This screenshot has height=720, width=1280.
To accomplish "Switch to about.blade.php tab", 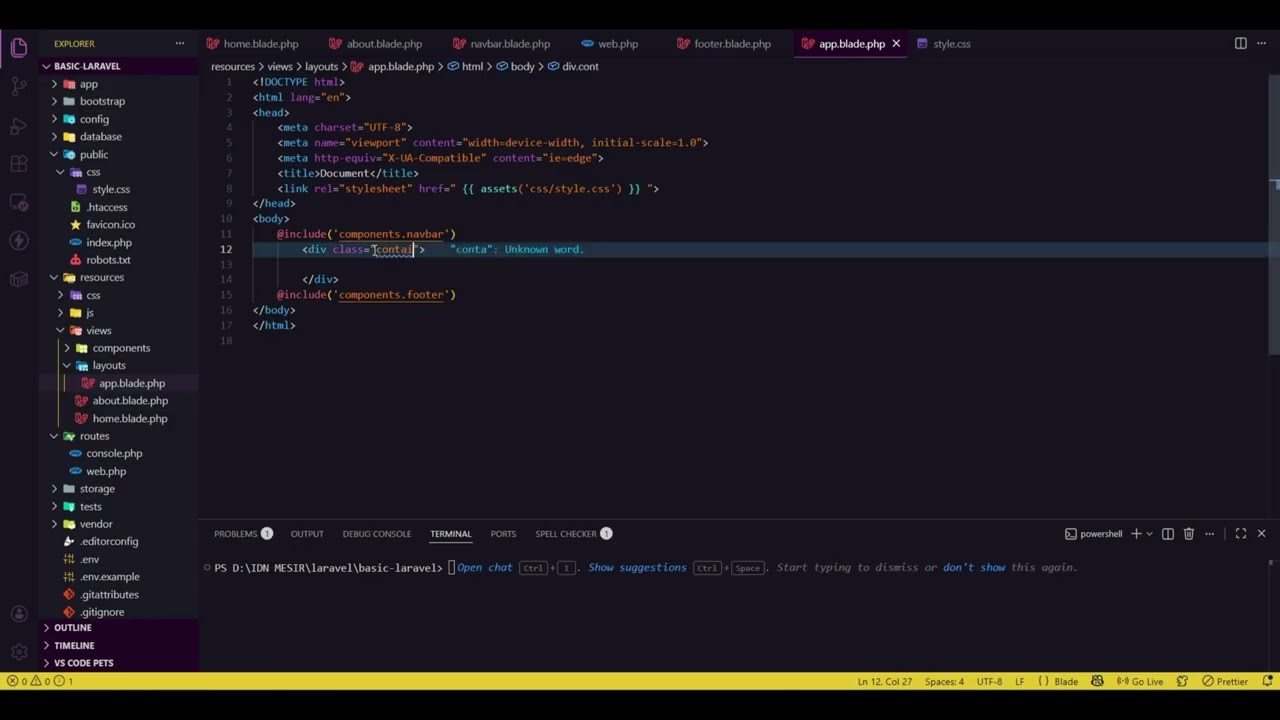I will [x=374, y=43].
